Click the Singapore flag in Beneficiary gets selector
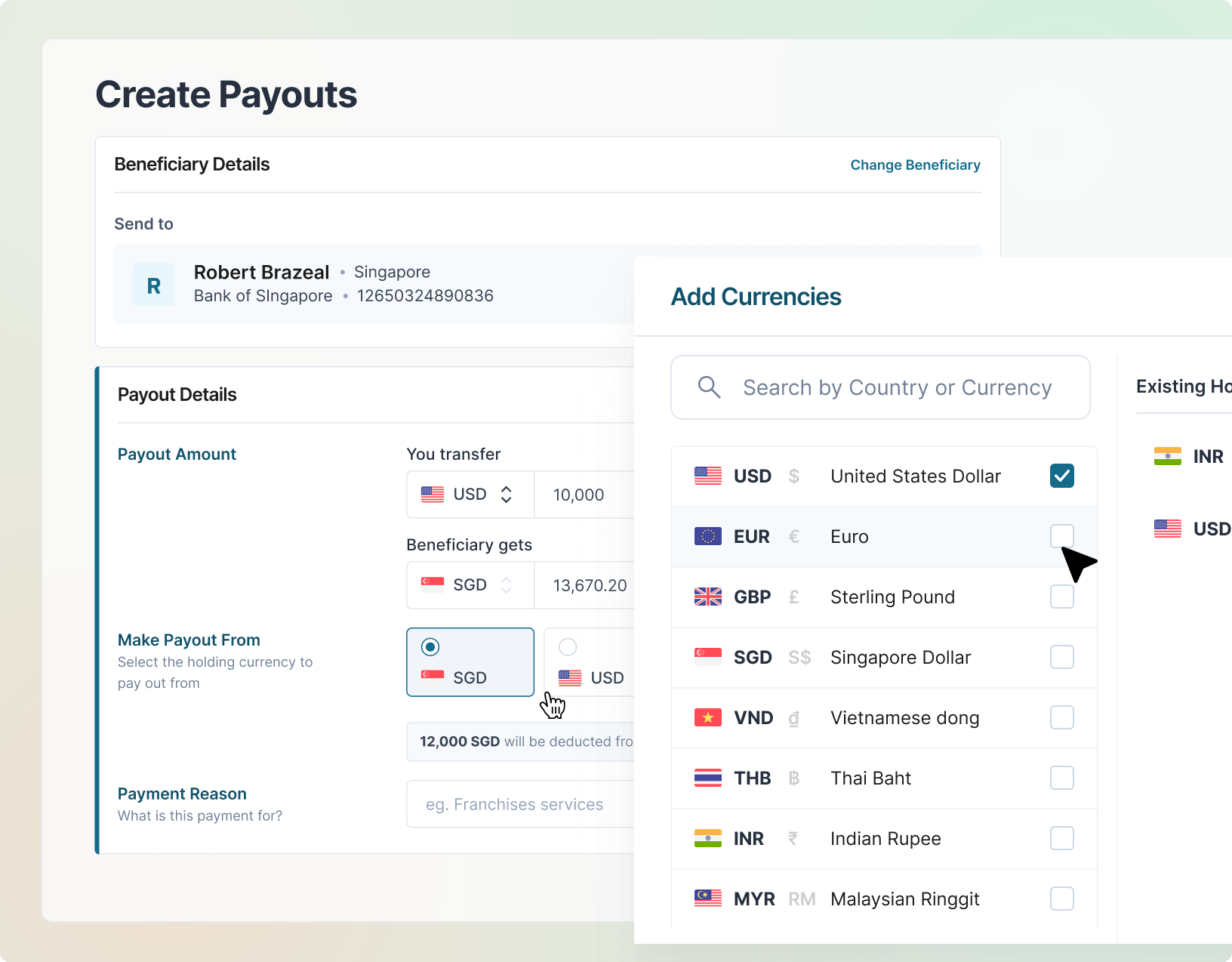 (x=433, y=585)
